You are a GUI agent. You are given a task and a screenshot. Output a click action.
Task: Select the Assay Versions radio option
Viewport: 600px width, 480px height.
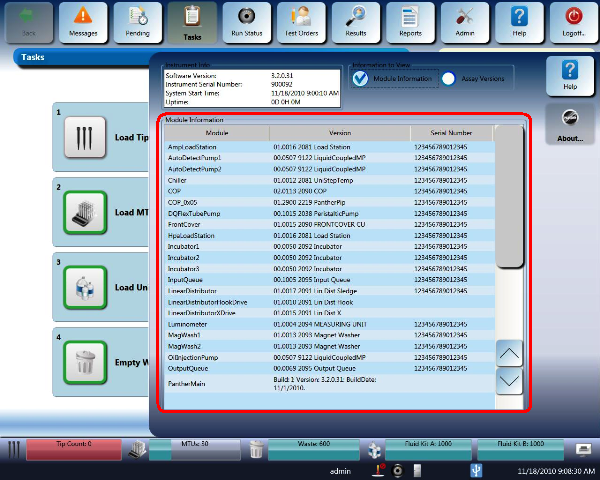point(449,79)
